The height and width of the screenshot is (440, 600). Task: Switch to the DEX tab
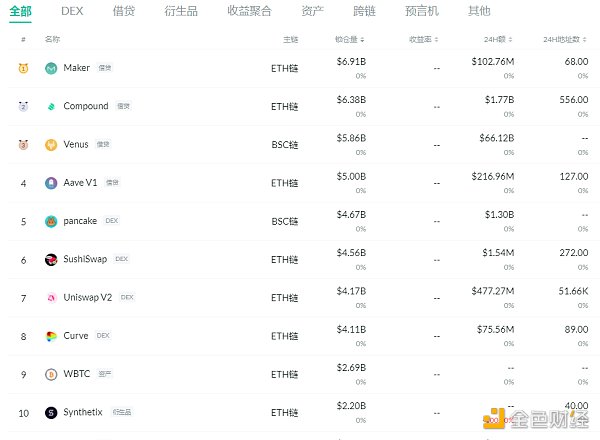pos(72,11)
